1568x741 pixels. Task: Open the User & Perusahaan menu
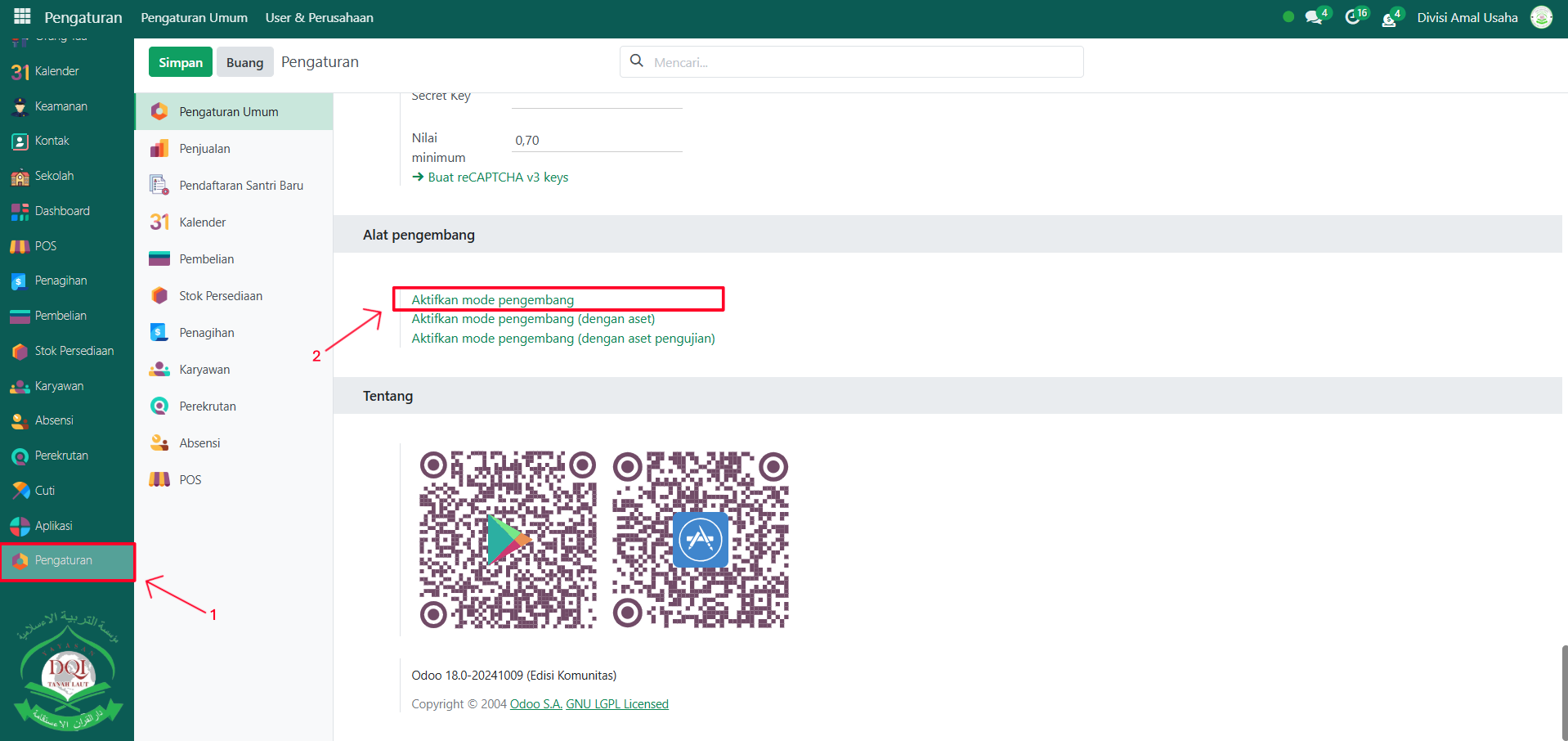point(319,17)
